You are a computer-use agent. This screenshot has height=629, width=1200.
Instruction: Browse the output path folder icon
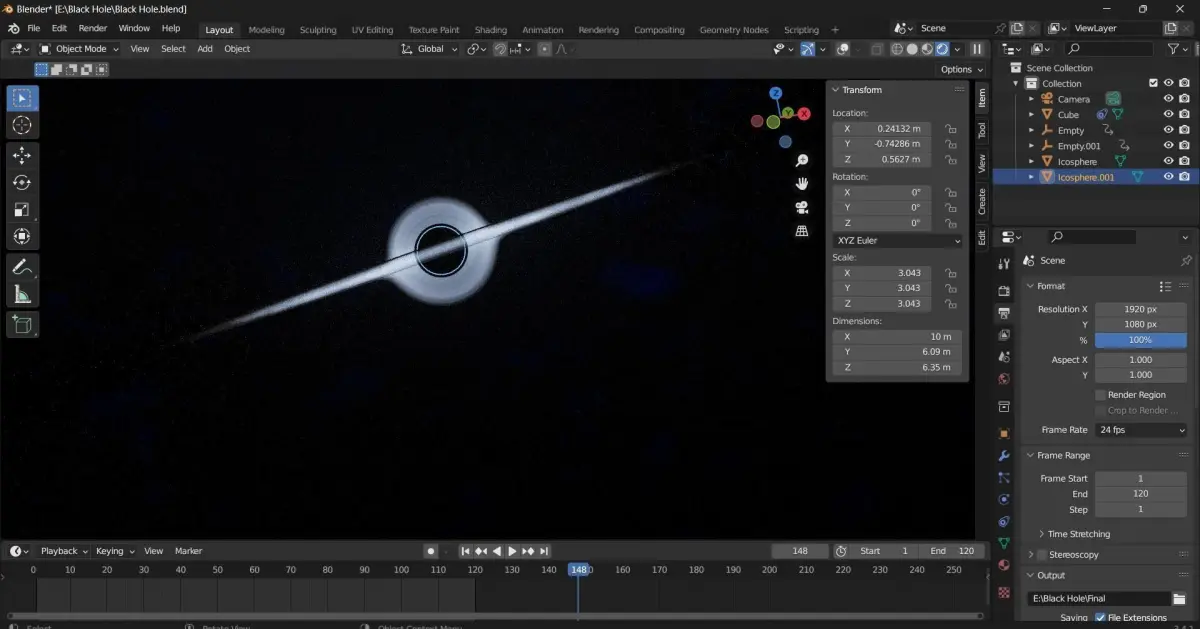pyautogui.click(x=1179, y=599)
